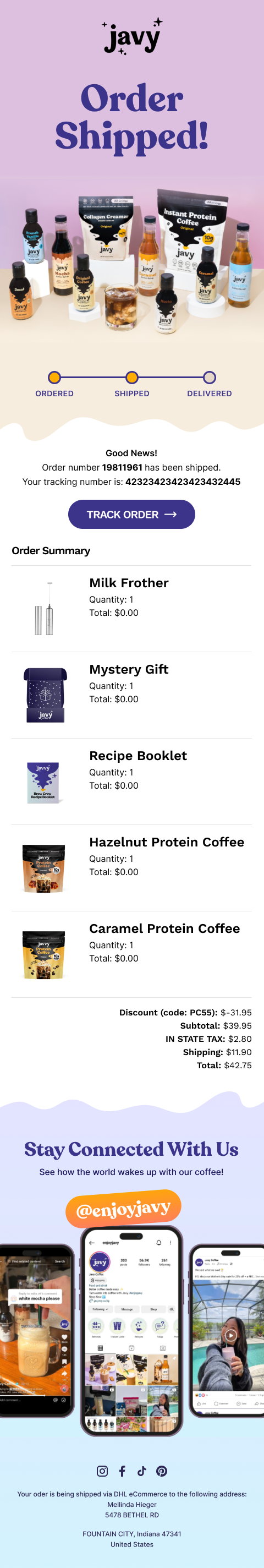Click the Javy logo at top
The width and height of the screenshot is (264, 1568).
132,37
